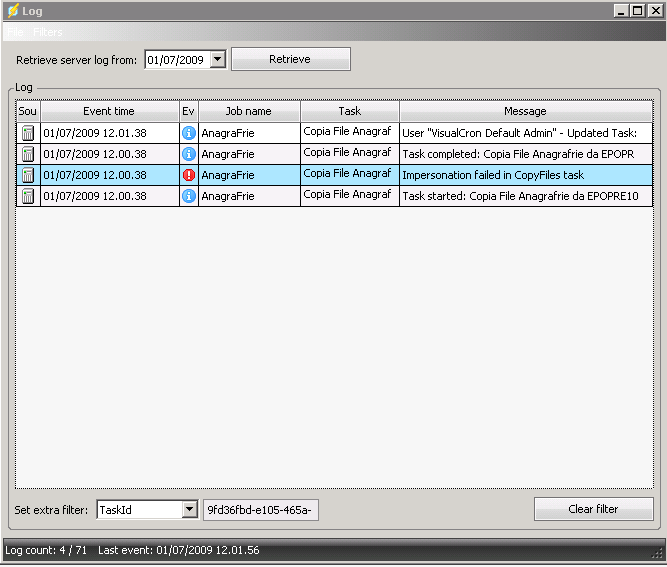Image resolution: width=667 pixels, height=567 pixels.
Task: Sort by the Job name column header
Action: pyautogui.click(x=248, y=111)
